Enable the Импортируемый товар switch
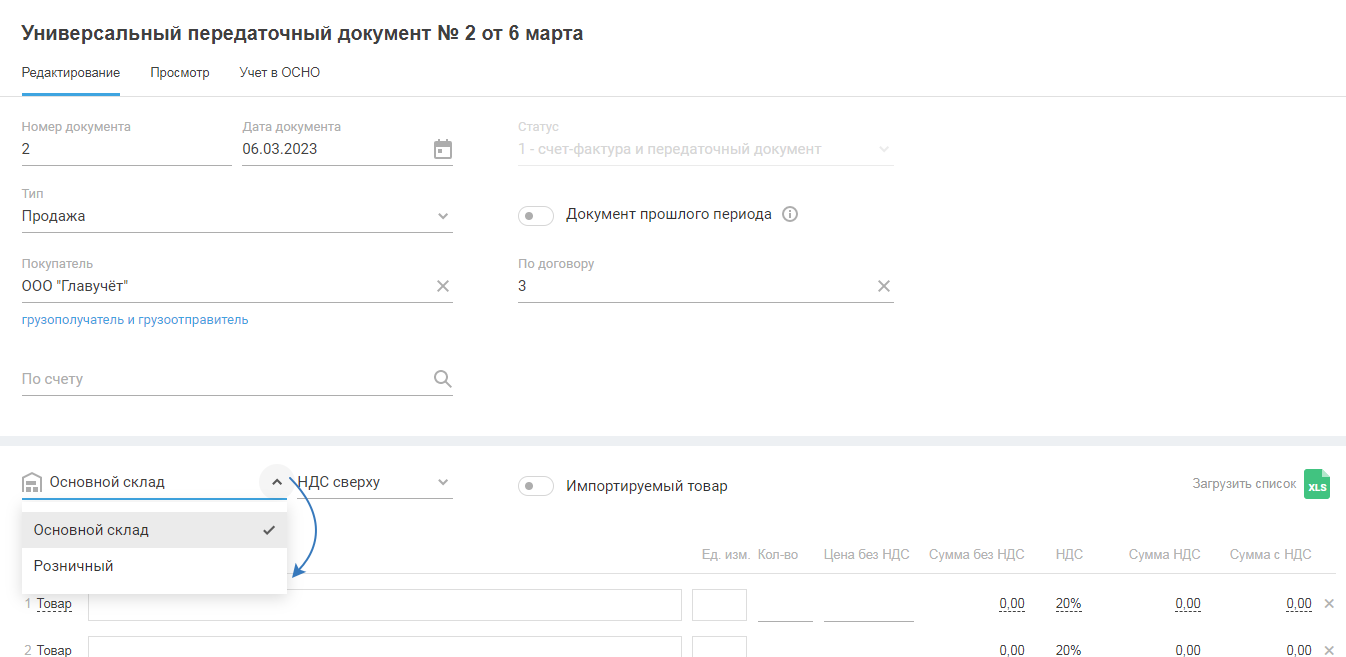This screenshot has width=1346, height=657. [536, 486]
